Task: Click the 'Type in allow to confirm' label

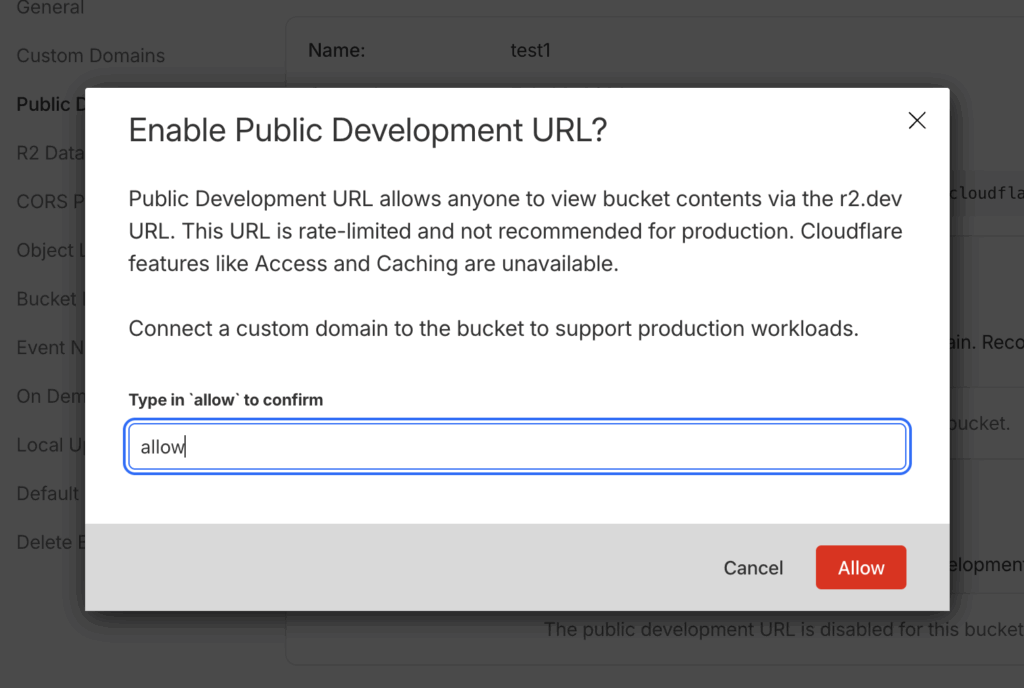Action: [x=226, y=400]
